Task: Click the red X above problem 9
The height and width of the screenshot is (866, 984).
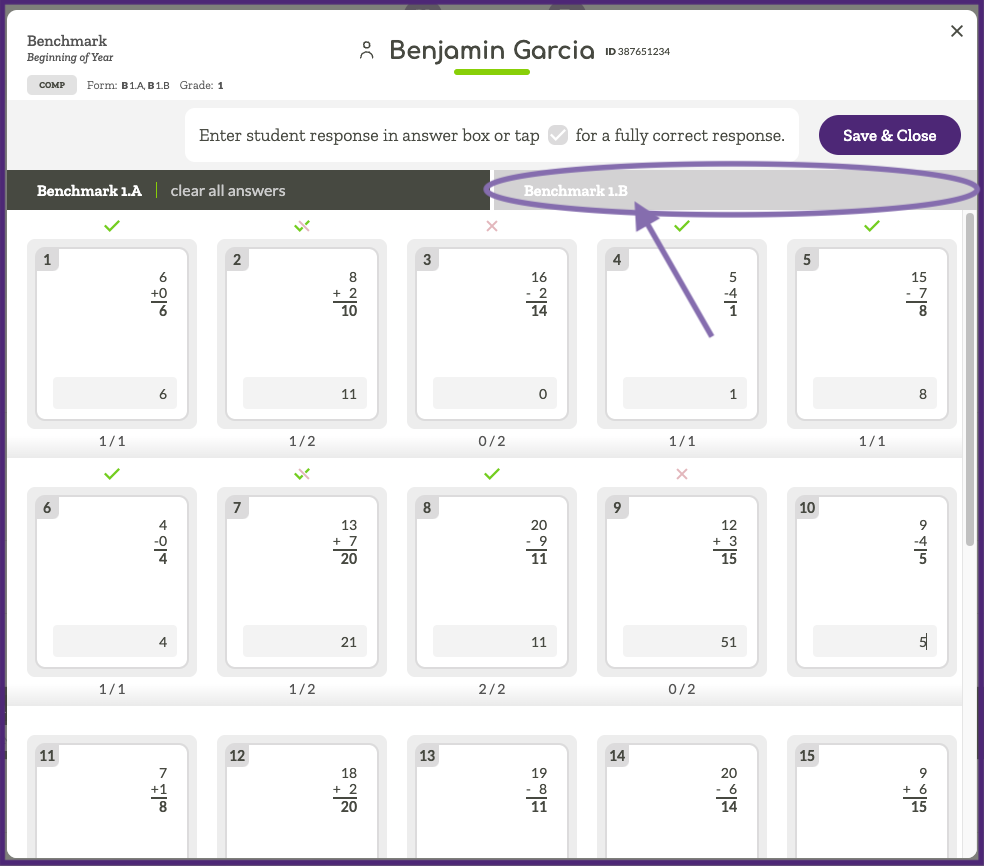Action: tap(681, 474)
